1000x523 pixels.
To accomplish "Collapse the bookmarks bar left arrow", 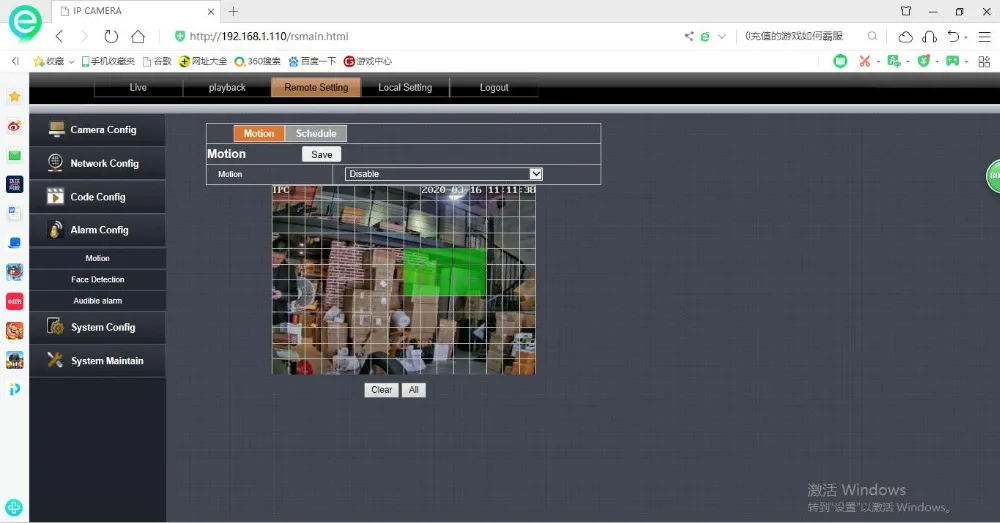I will point(15,61).
